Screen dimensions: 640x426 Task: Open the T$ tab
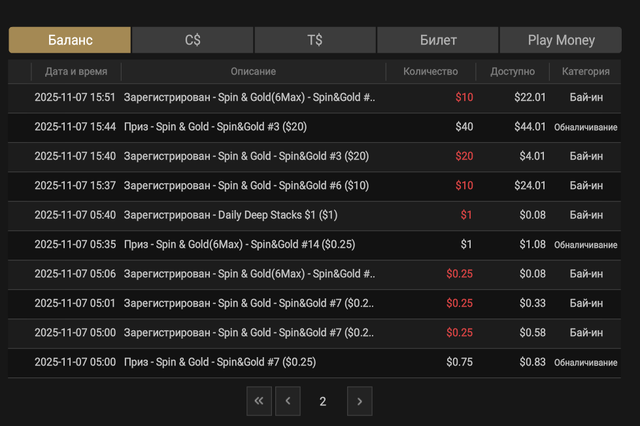tap(315, 40)
